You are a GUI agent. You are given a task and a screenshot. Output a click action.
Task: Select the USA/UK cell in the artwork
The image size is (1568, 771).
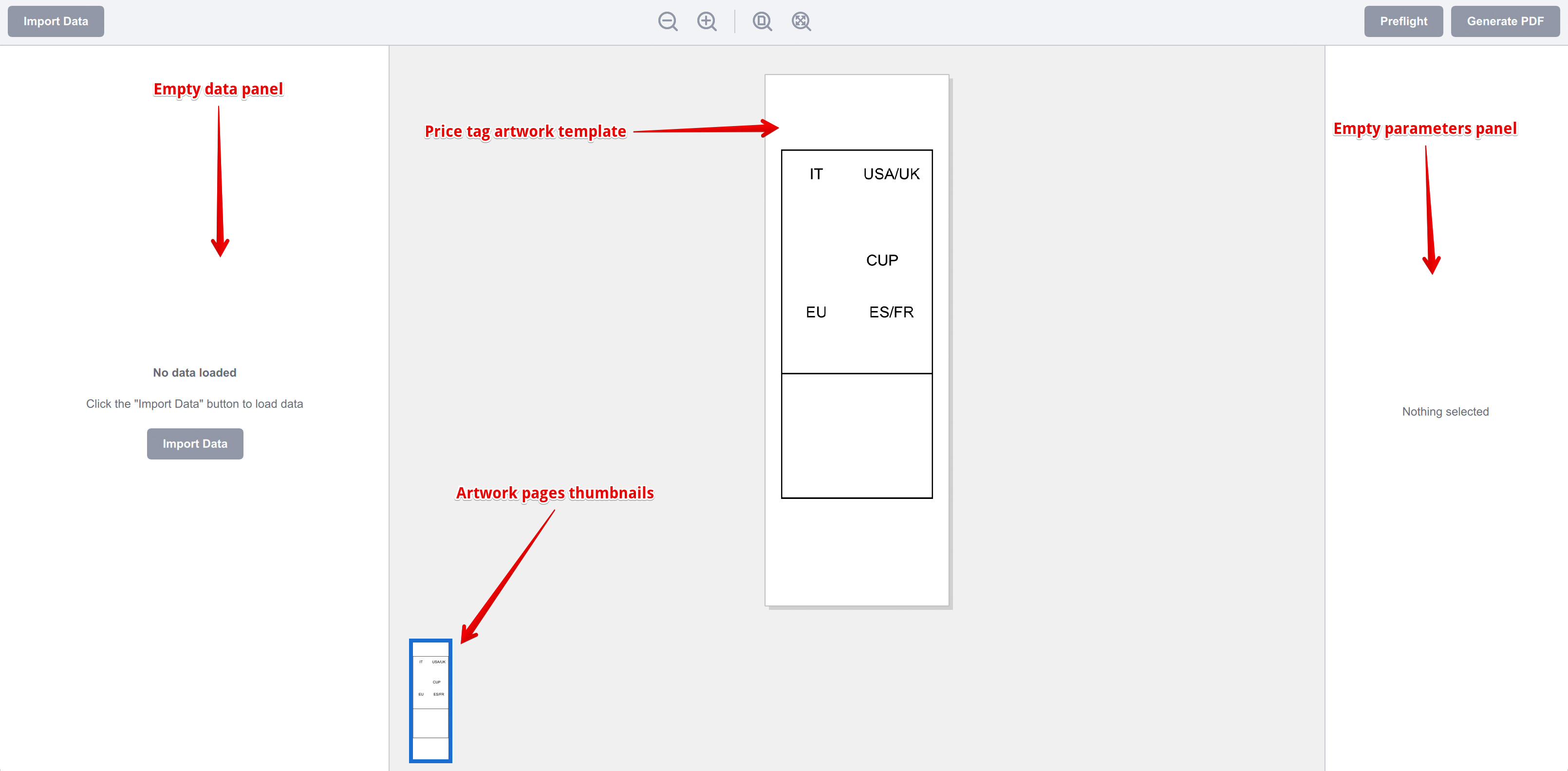coord(891,173)
